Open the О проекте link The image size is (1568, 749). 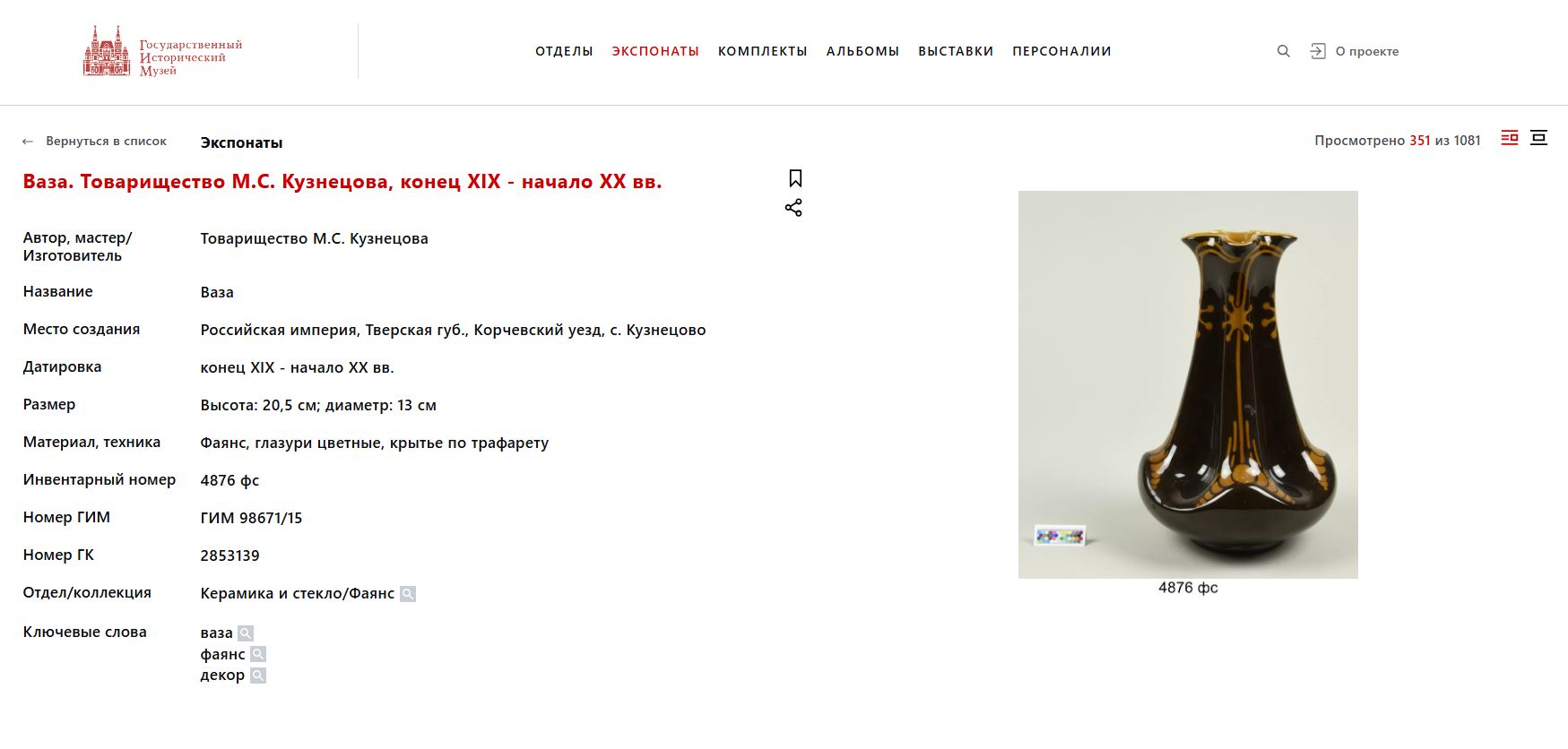1367,51
